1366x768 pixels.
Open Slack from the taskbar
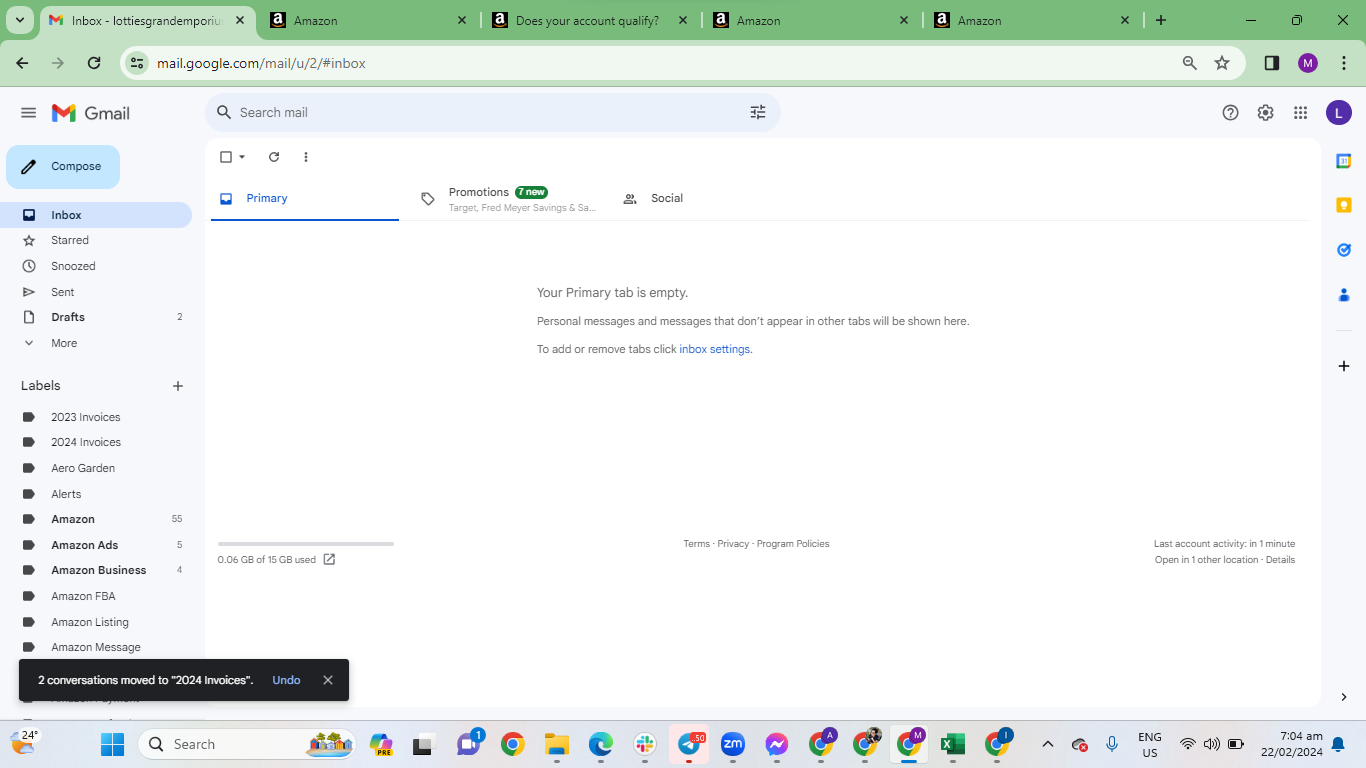pyautogui.click(x=645, y=744)
